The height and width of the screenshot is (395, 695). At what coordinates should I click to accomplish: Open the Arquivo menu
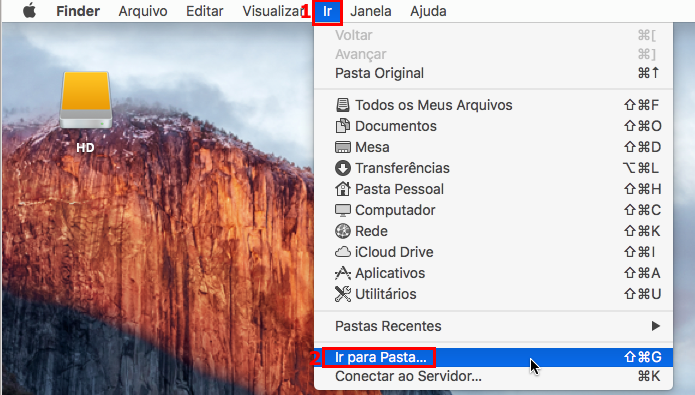(143, 11)
